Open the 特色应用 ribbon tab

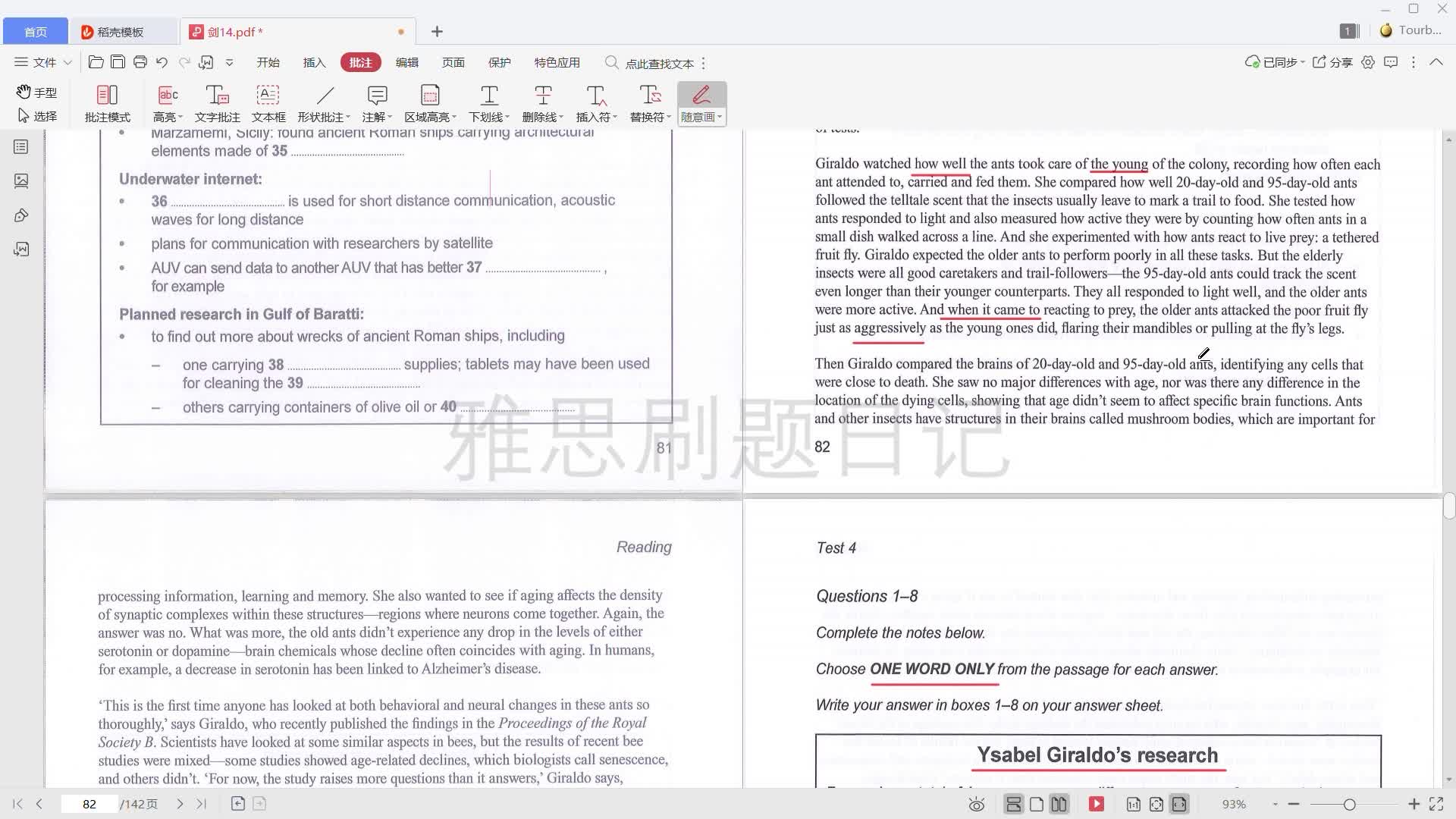point(557,62)
